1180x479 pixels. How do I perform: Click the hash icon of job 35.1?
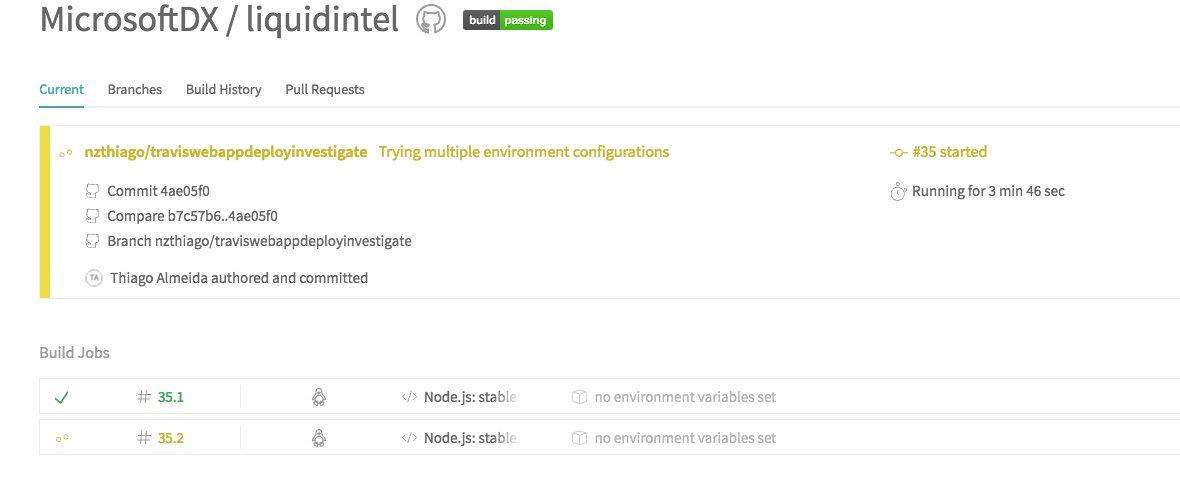144,397
